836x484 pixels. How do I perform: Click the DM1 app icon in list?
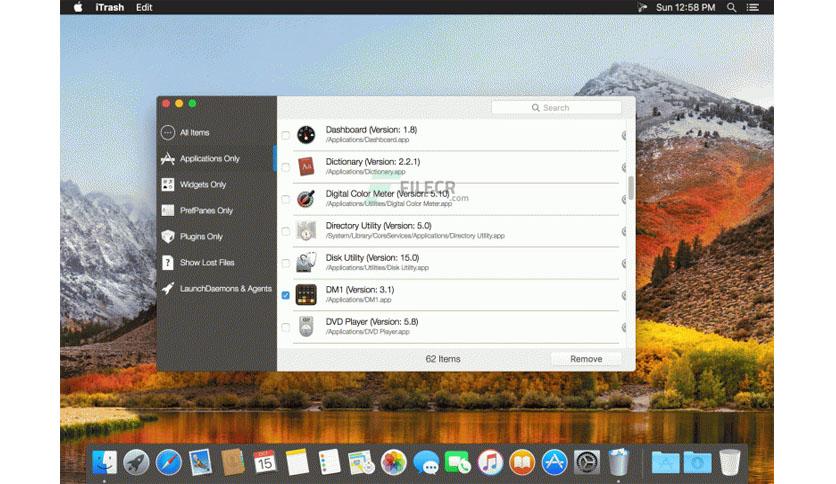[x=306, y=295]
